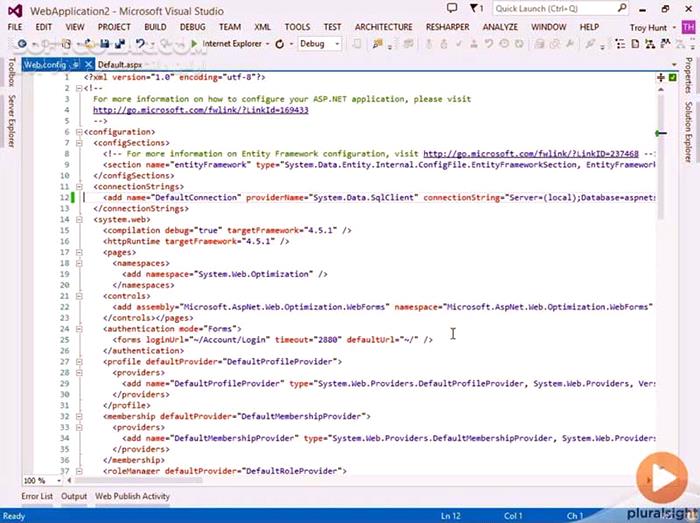The image size is (700, 523).
Task: Click the document page toolbar icon on the right
Action: [x=635, y=44]
